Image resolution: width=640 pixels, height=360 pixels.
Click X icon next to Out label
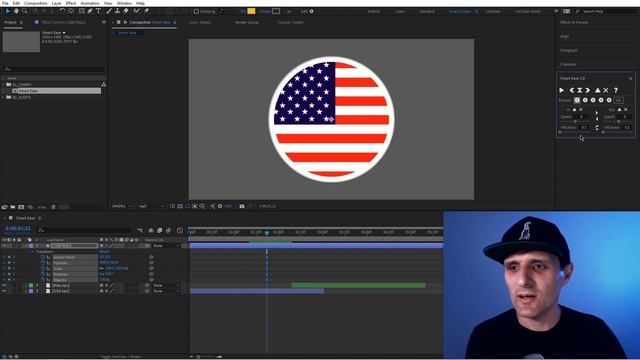[x=626, y=110]
